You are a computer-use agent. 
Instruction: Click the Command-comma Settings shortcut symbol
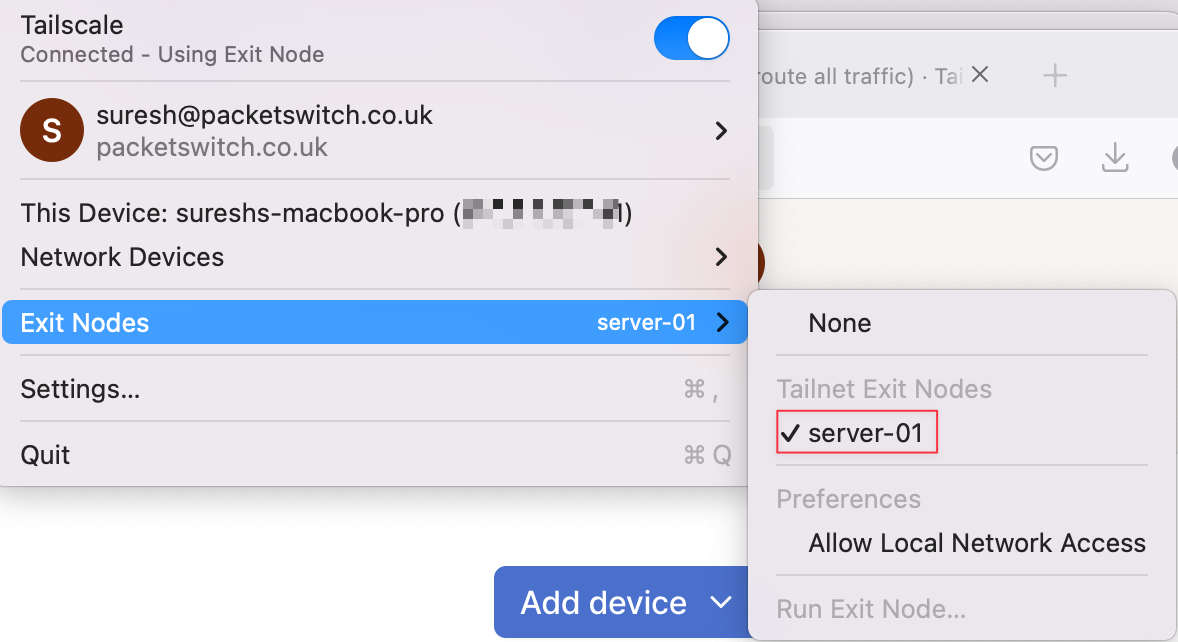click(703, 389)
